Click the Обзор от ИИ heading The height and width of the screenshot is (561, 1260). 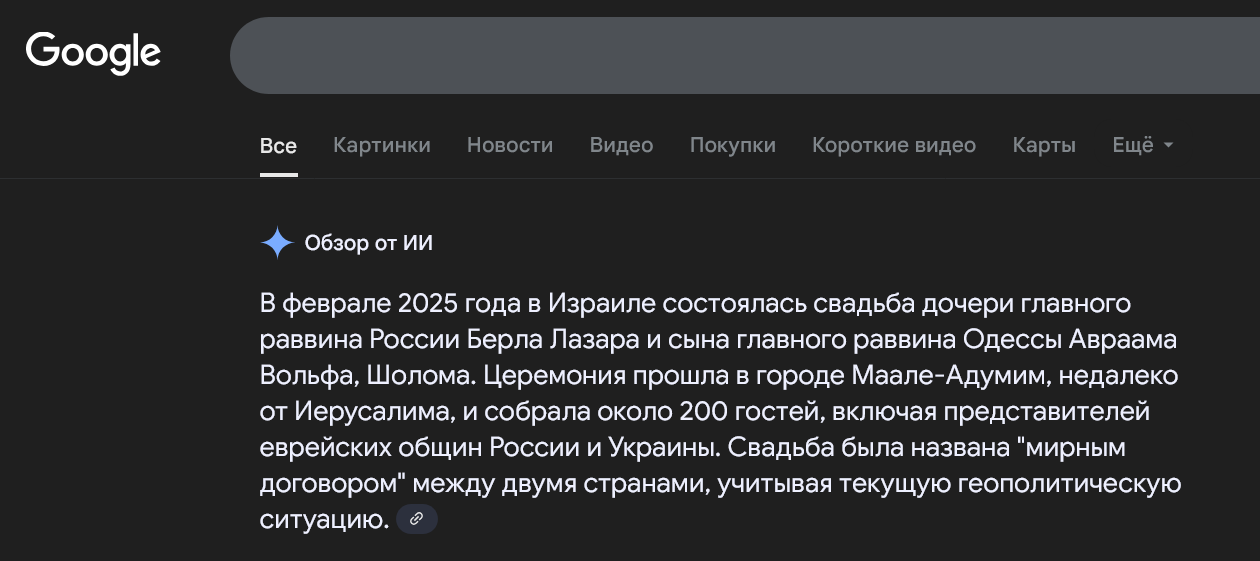pyautogui.click(x=369, y=243)
